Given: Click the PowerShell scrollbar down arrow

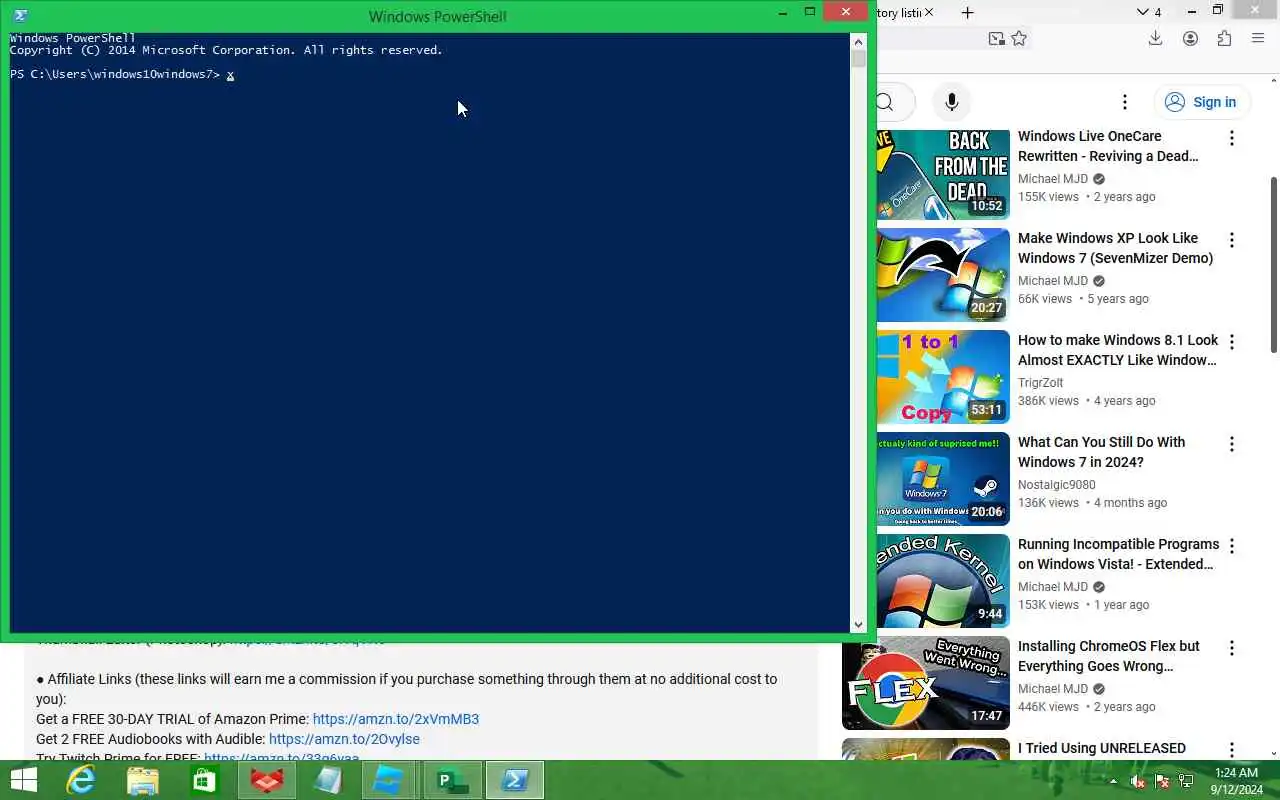Looking at the screenshot, I should coord(858,625).
